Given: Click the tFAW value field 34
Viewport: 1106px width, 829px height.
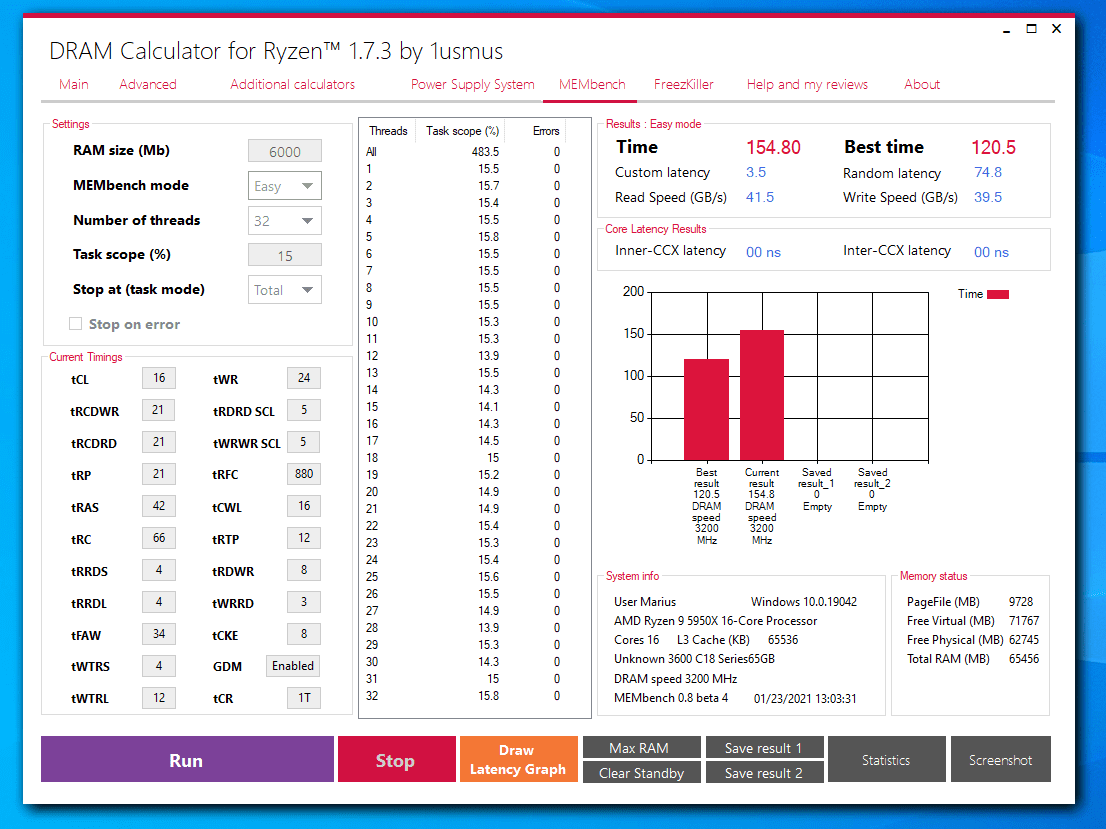Looking at the screenshot, I should 159,634.
